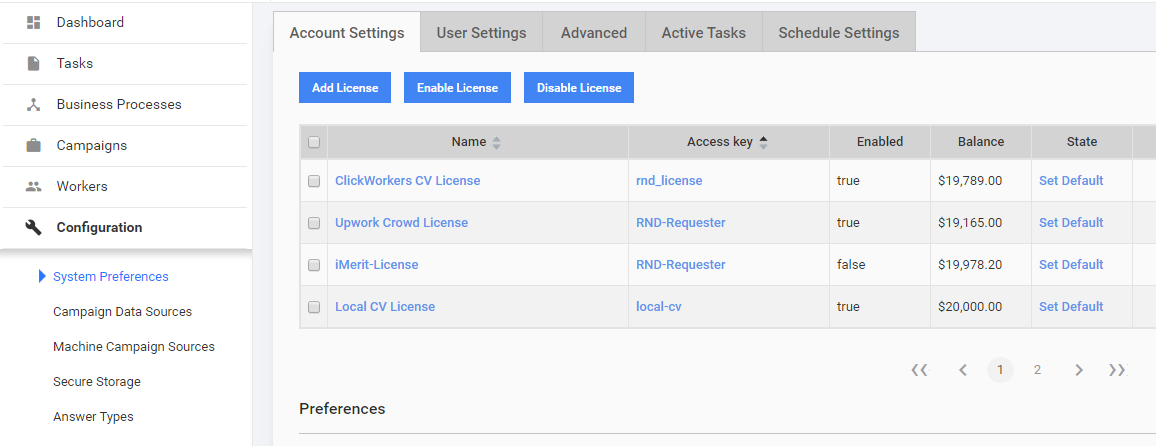Viewport: 1156px width, 446px height.
Task: Click the Add License button
Action: pyautogui.click(x=345, y=88)
